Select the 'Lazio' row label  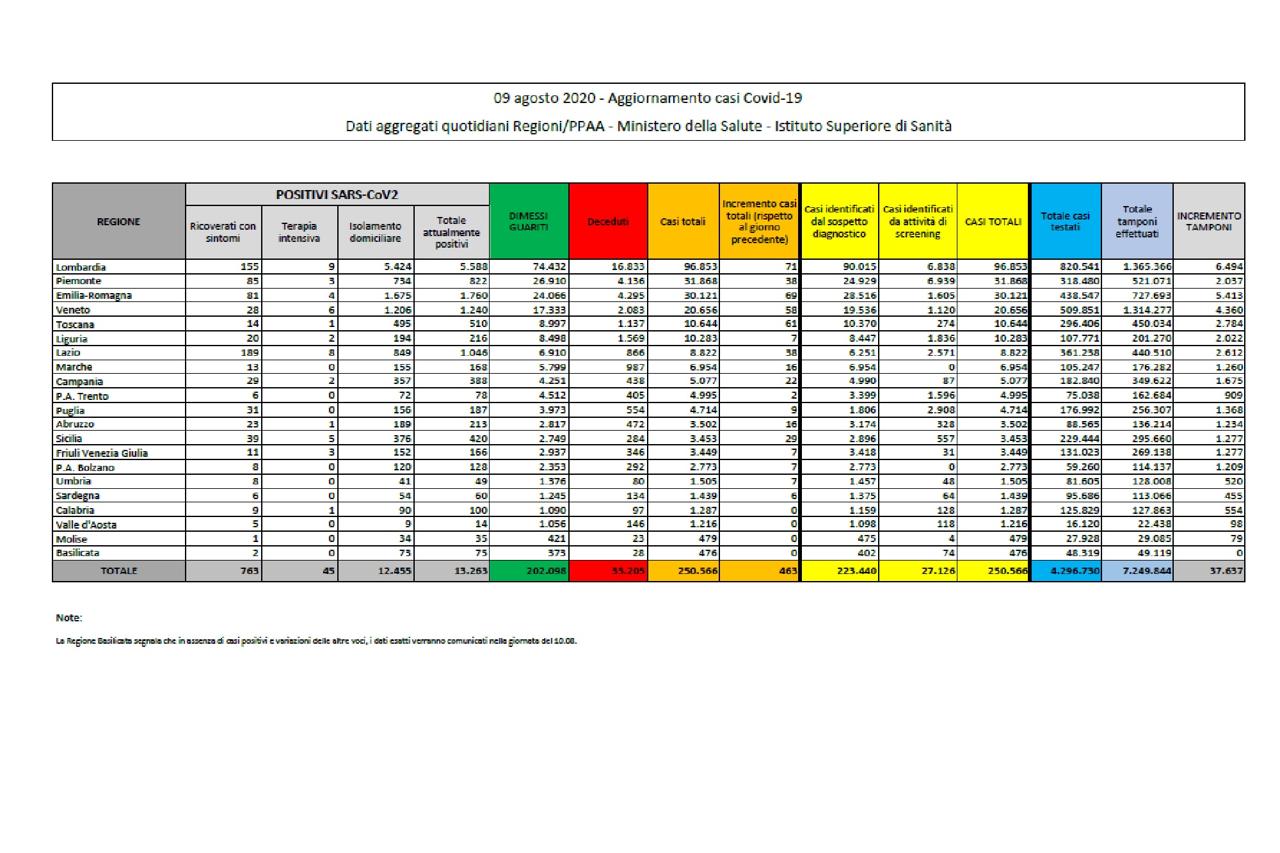pyautogui.click(x=69, y=354)
